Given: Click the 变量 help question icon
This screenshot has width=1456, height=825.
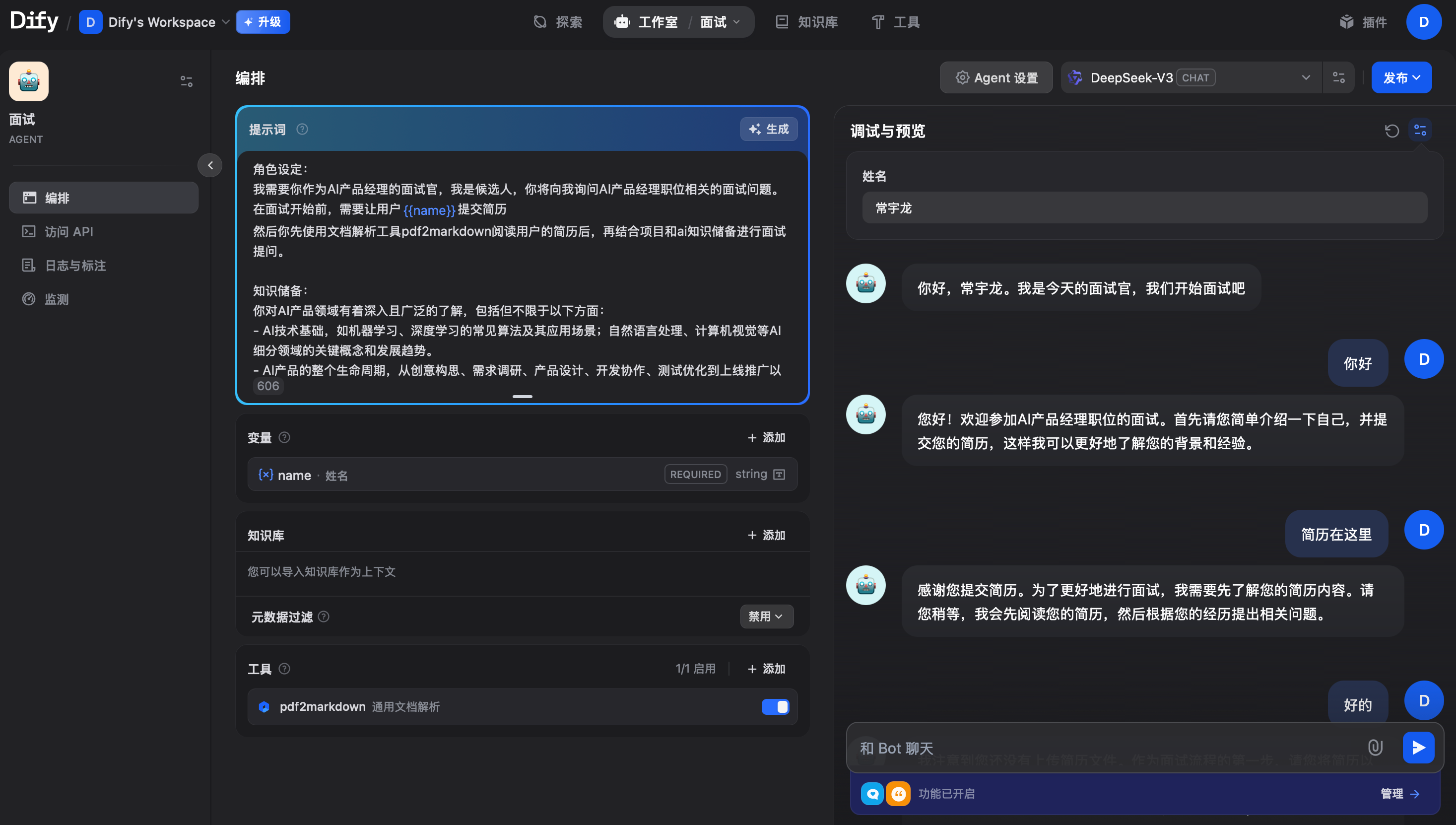Looking at the screenshot, I should (284, 437).
